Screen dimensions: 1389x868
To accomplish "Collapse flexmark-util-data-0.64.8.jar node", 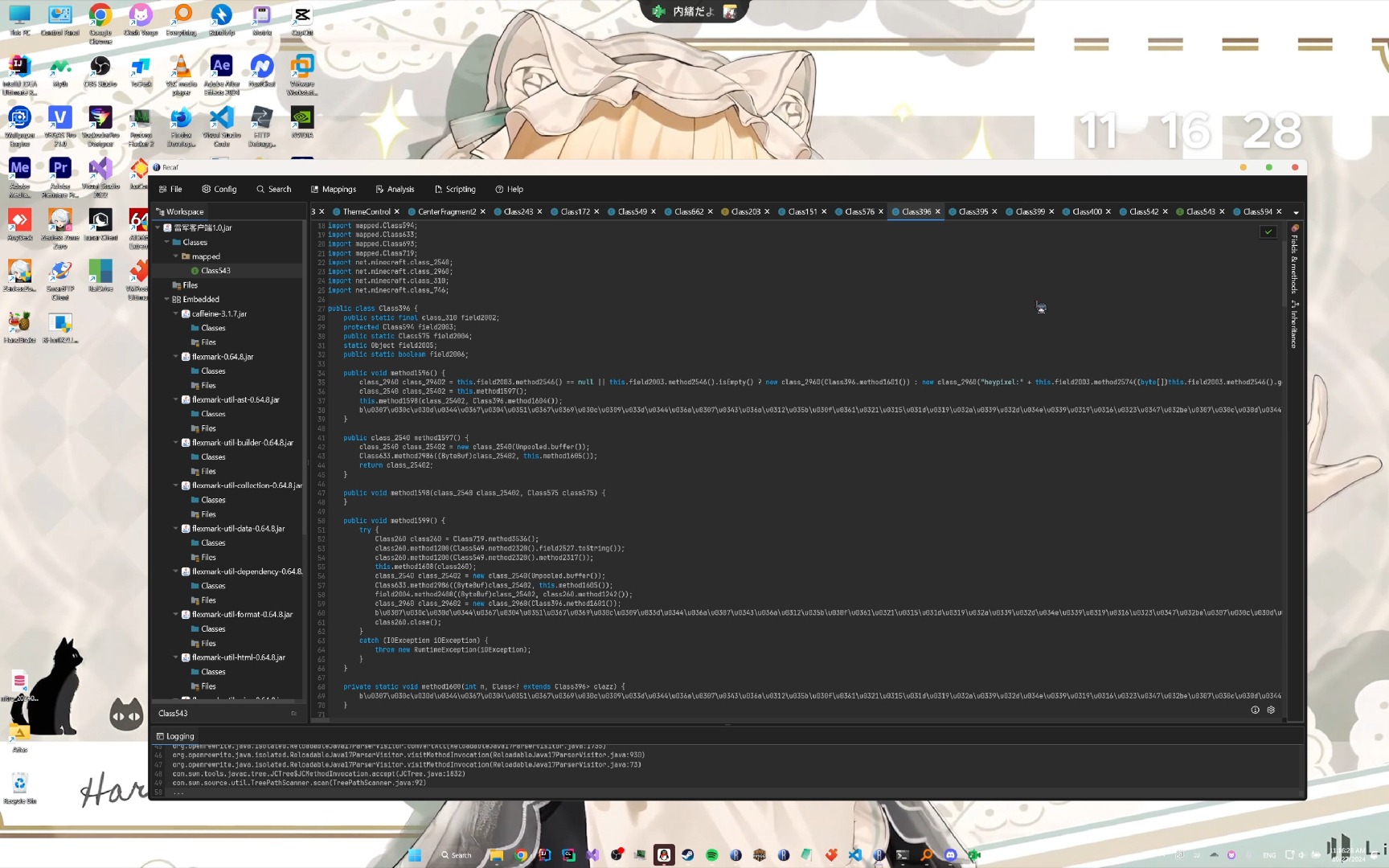I will [x=176, y=528].
